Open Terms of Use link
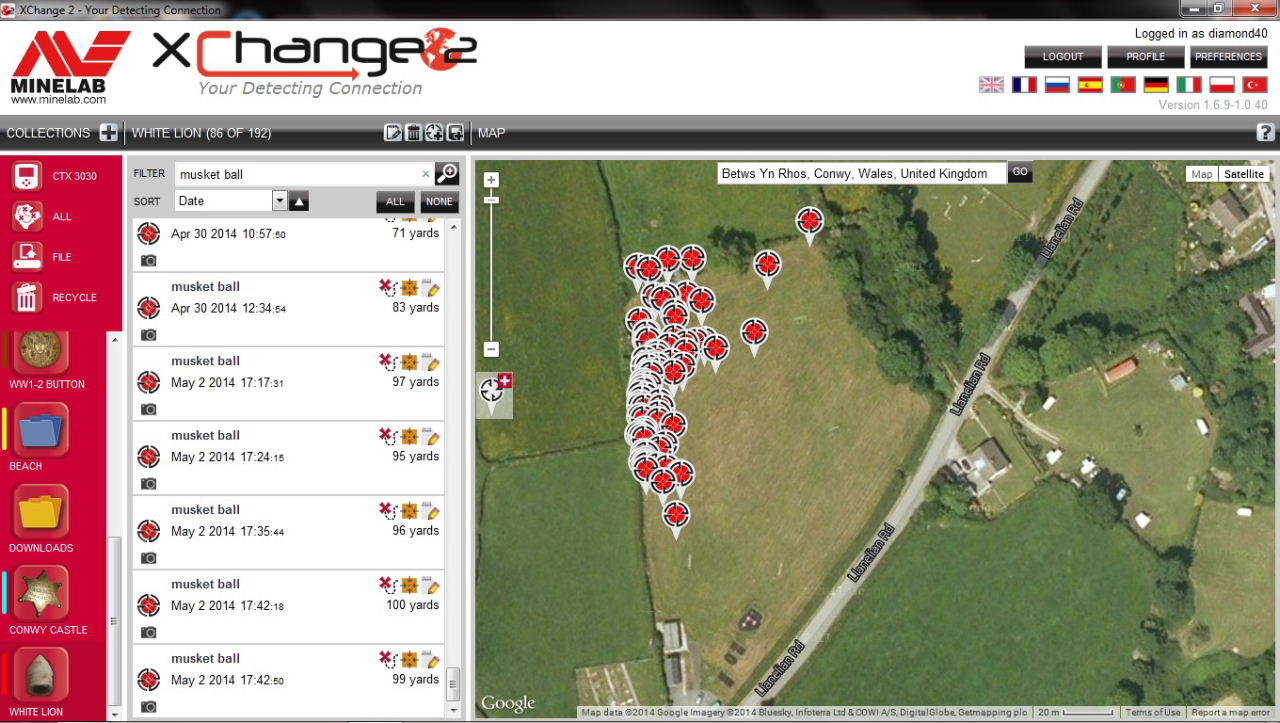1280x723 pixels. click(1153, 713)
